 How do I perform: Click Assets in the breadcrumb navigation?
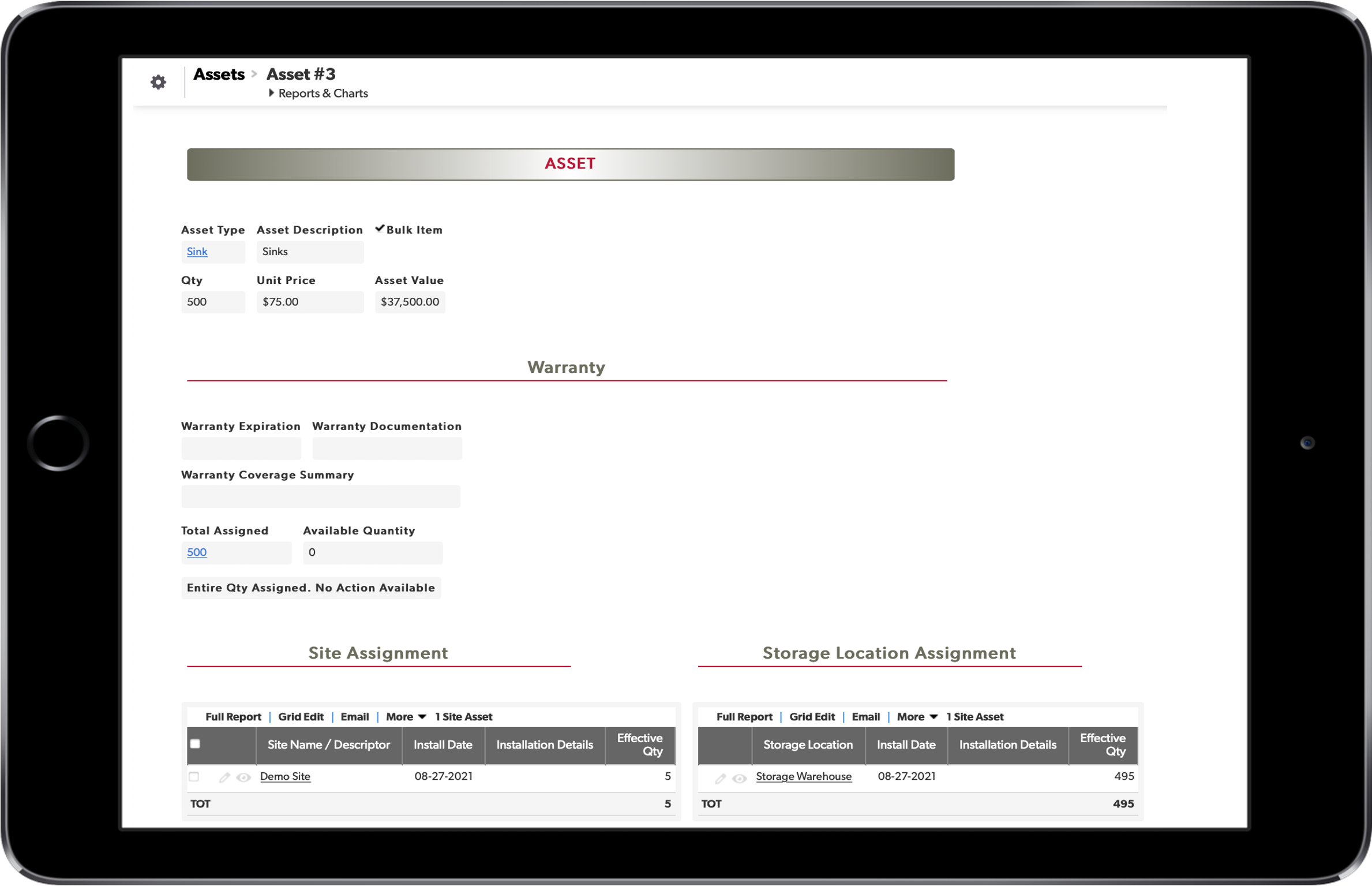[219, 74]
